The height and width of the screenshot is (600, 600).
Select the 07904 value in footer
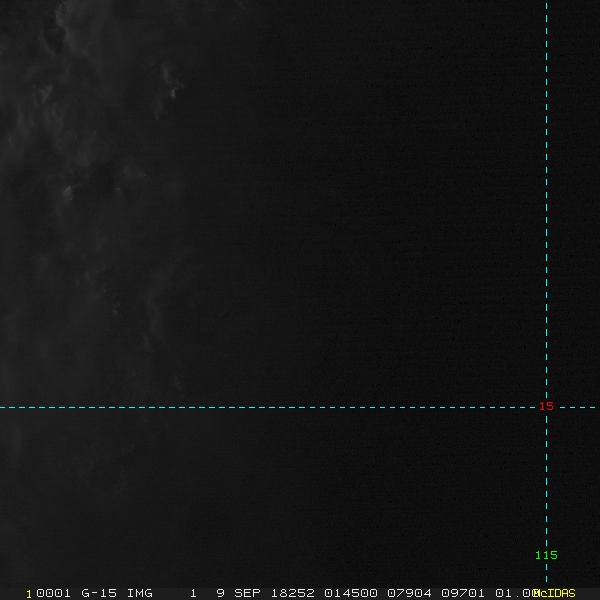(410, 593)
